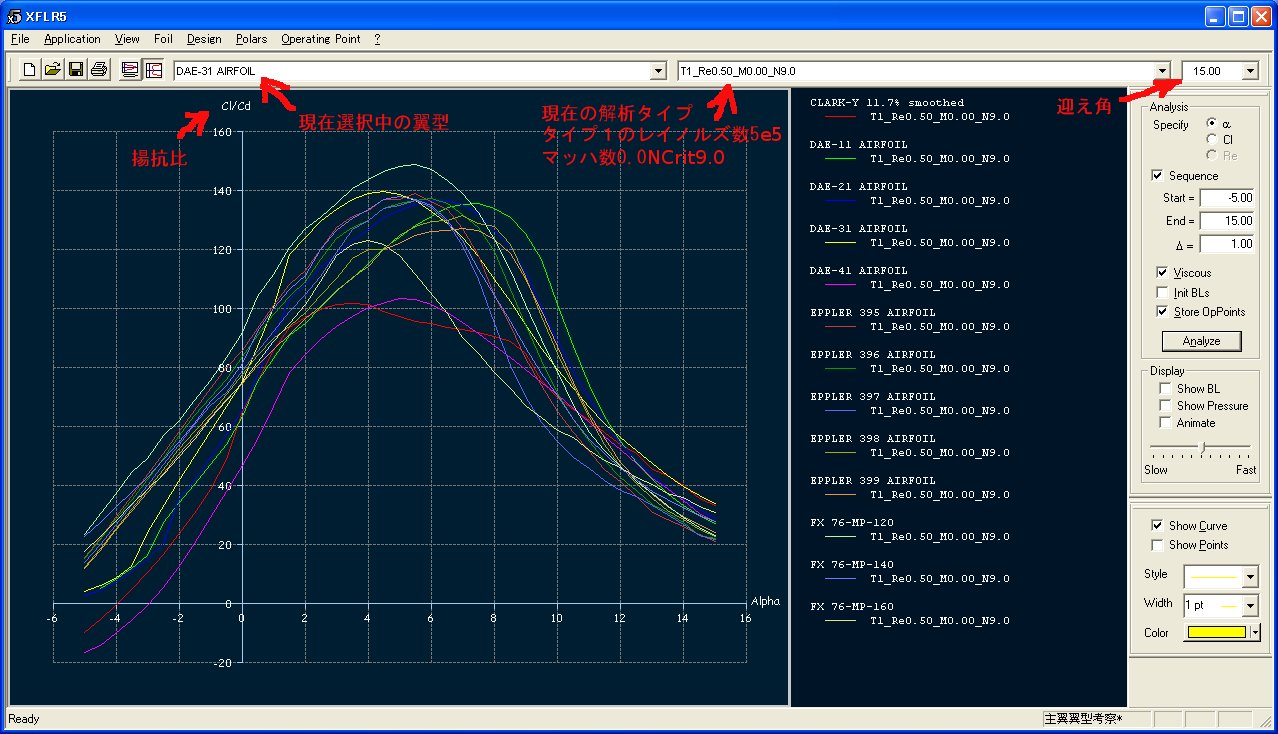The image size is (1278, 734).
Task: Open the View menu
Action: click(x=127, y=39)
